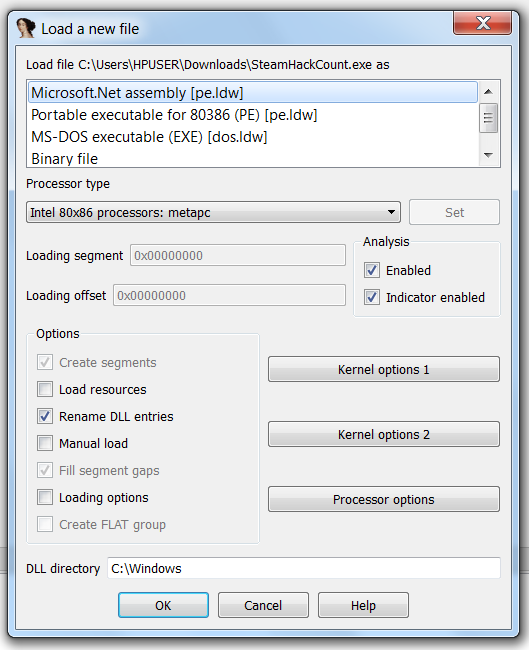Click the file type list scroll down arrow
Viewport: 529px width, 650px height.
tap(488, 155)
